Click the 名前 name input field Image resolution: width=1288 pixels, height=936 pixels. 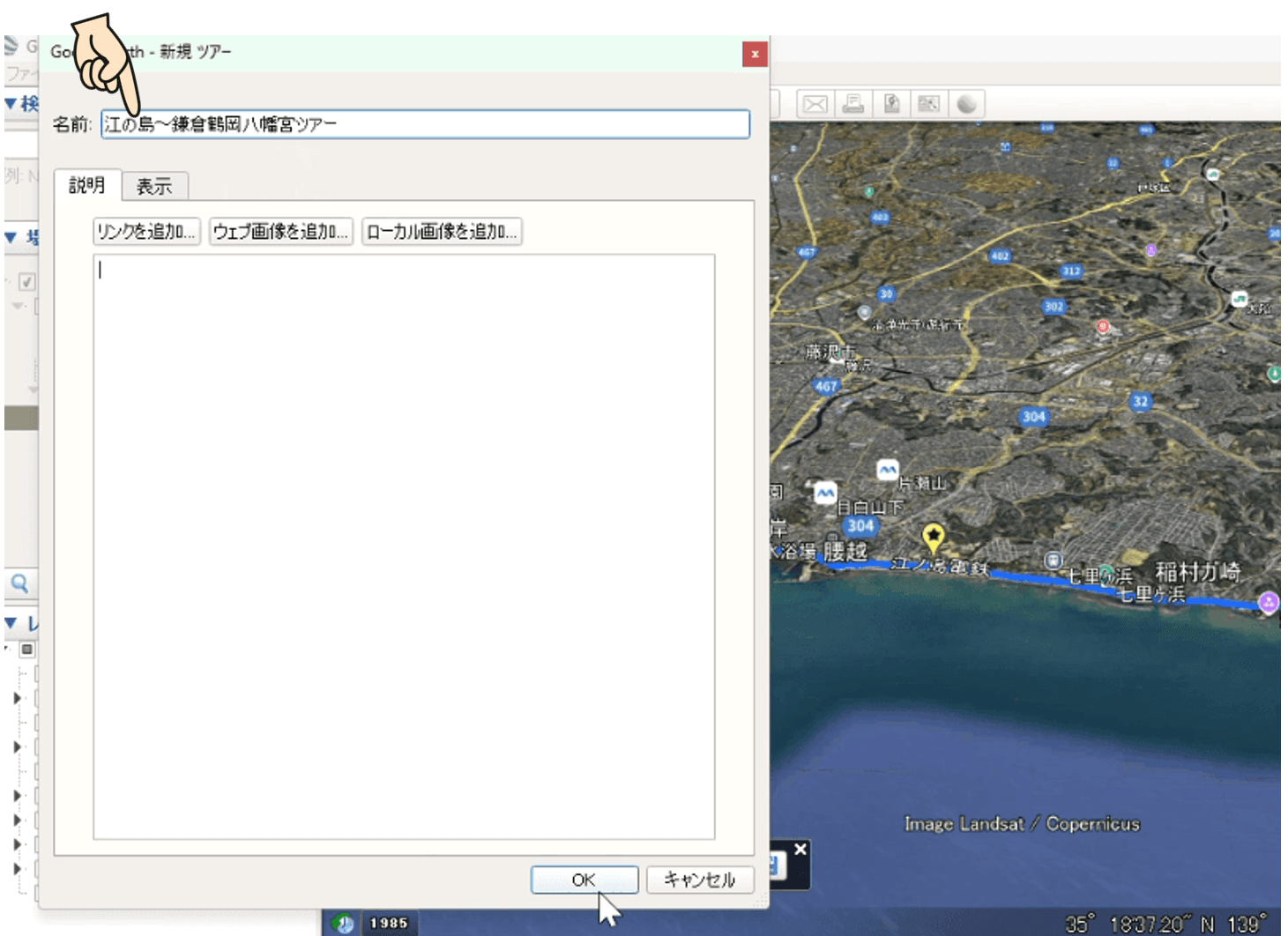(425, 124)
